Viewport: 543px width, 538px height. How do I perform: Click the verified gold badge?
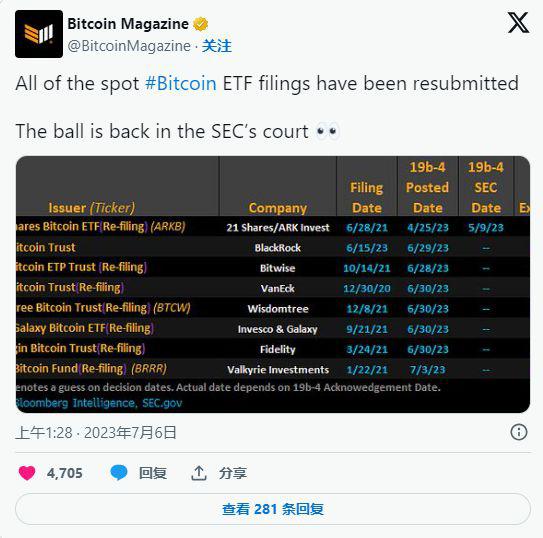201,24
